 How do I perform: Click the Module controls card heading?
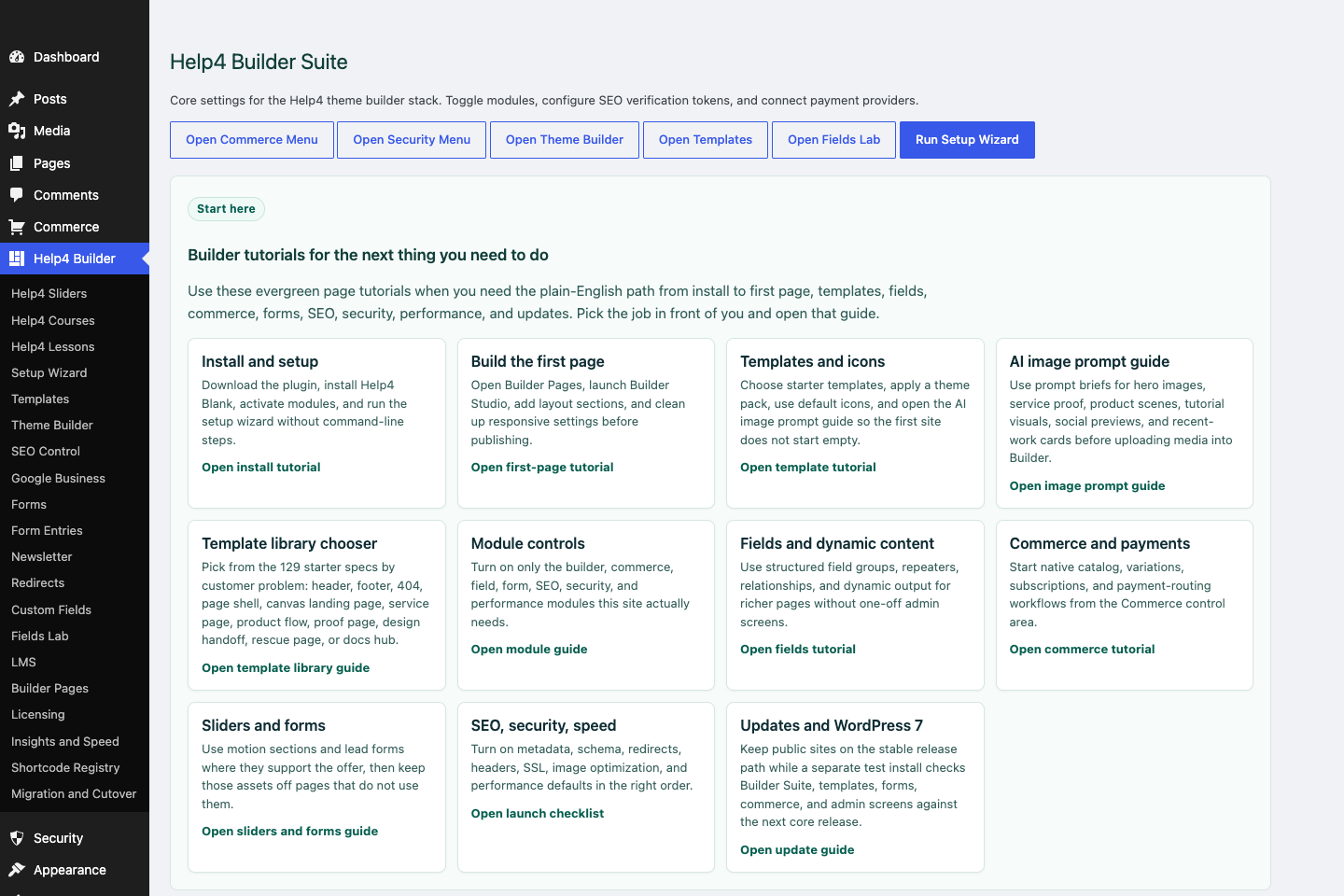[528, 543]
